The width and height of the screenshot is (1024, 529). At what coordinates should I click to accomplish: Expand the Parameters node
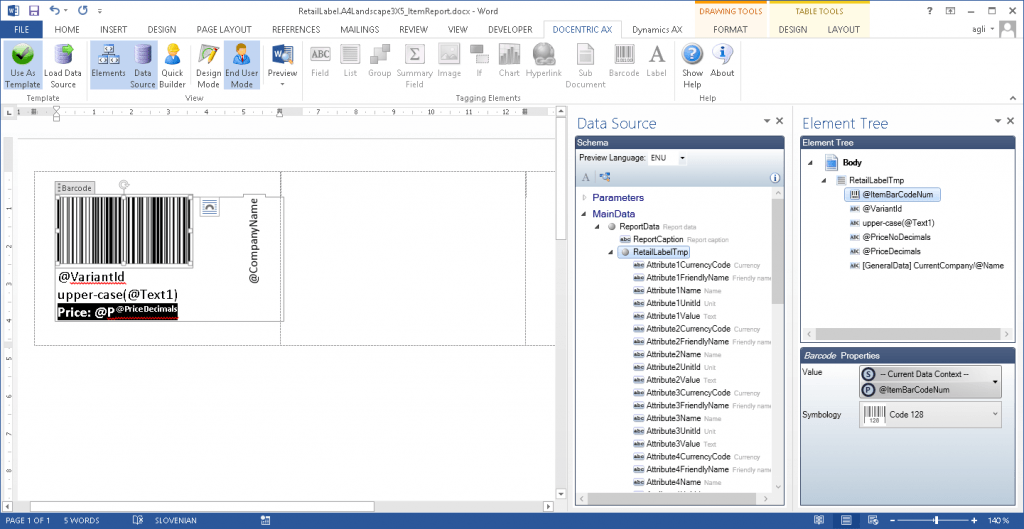[x=584, y=197]
